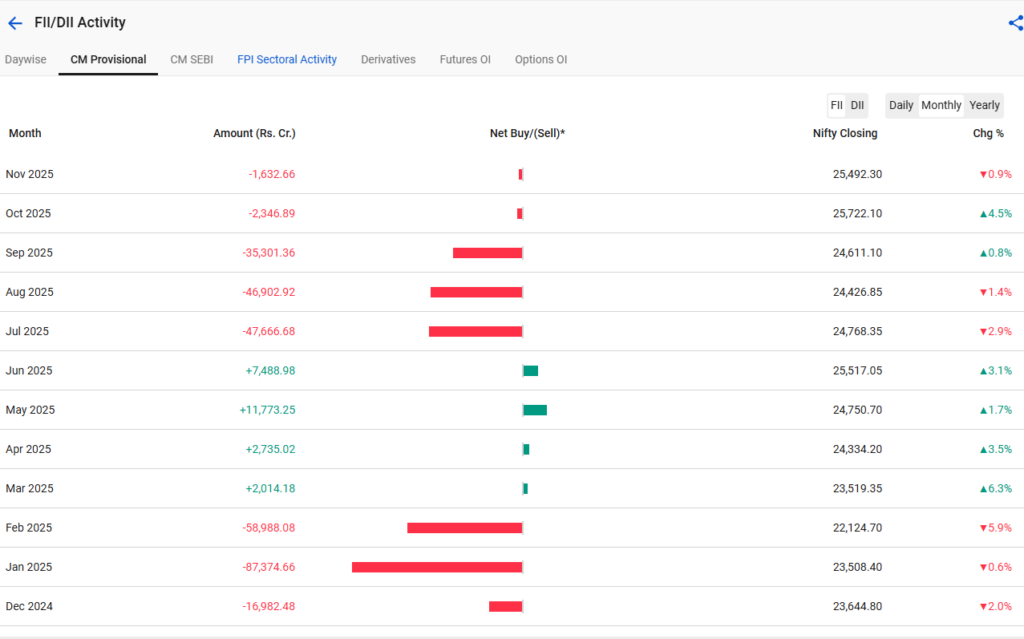The image size is (1024, 639).
Task: Click the 2.0% change for Dec 2024
Action: coord(996,606)
